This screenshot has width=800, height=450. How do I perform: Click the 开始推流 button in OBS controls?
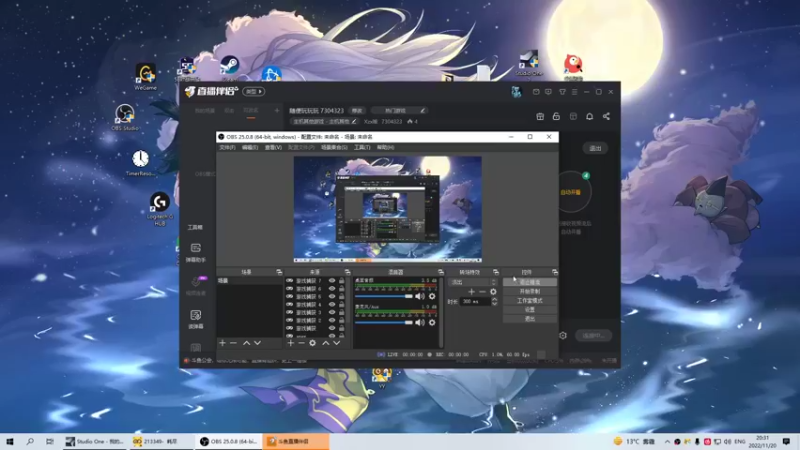tap(530, 282)
